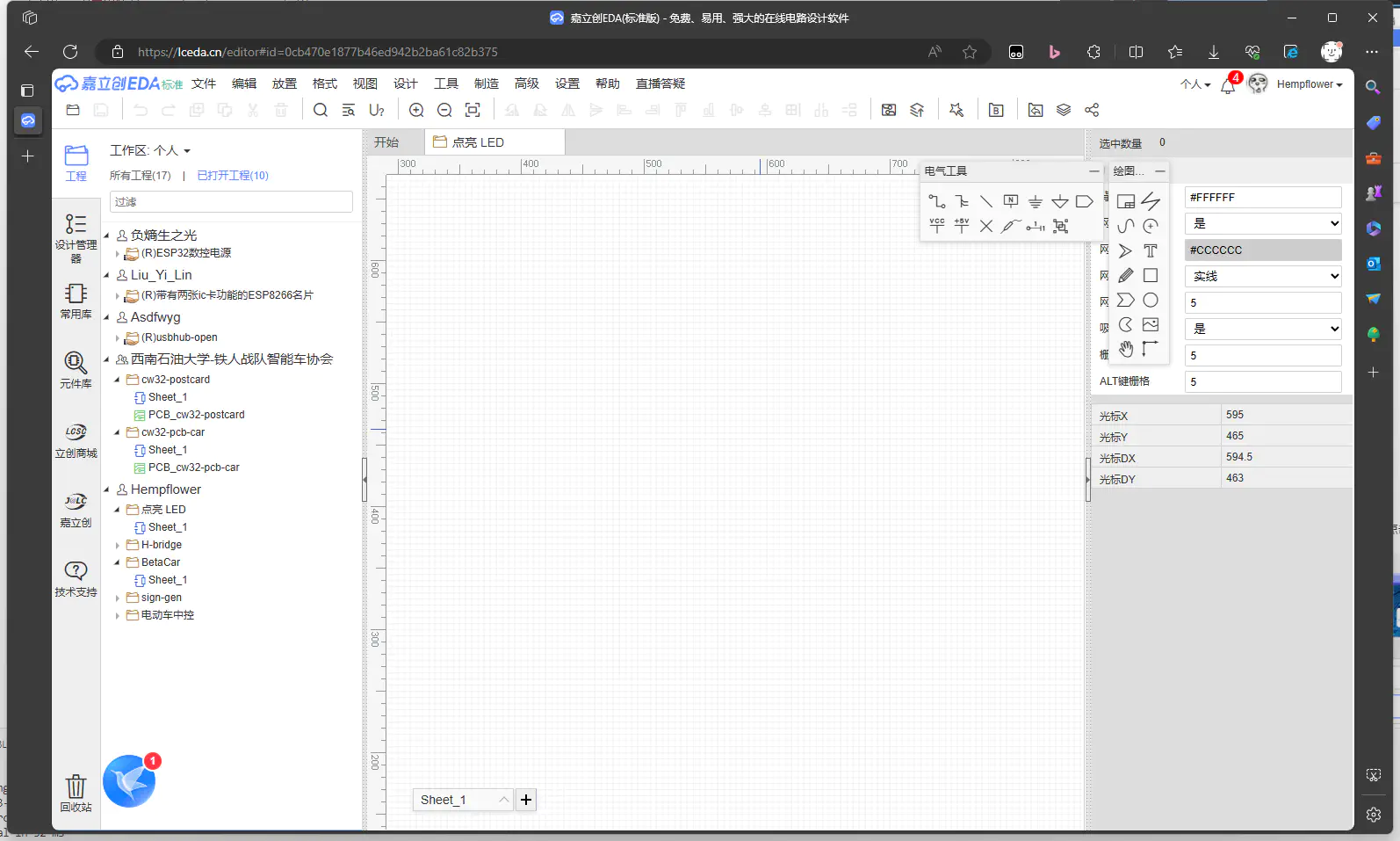Minimize the 电气工具 floating panel
This screenshot has width=1400, height=841.
(1093, 171)
